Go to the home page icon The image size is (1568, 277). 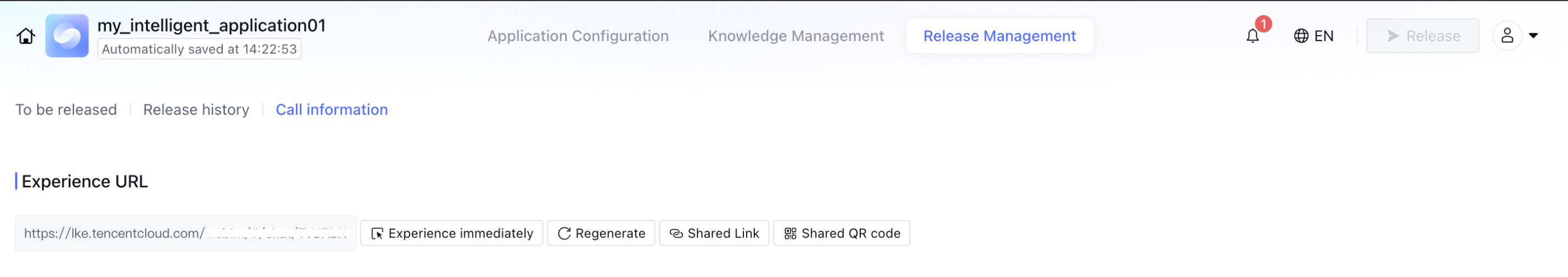point(26,36)
